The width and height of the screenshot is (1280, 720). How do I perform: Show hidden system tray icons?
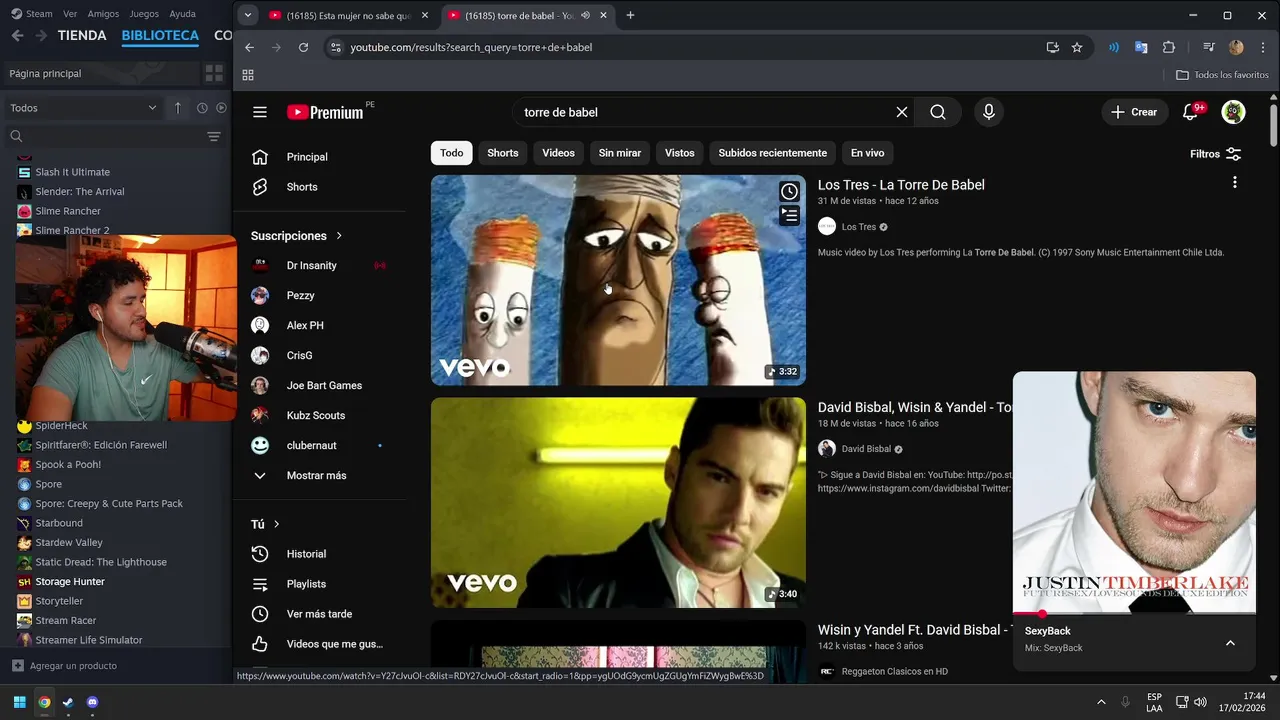pos(1101,702)
